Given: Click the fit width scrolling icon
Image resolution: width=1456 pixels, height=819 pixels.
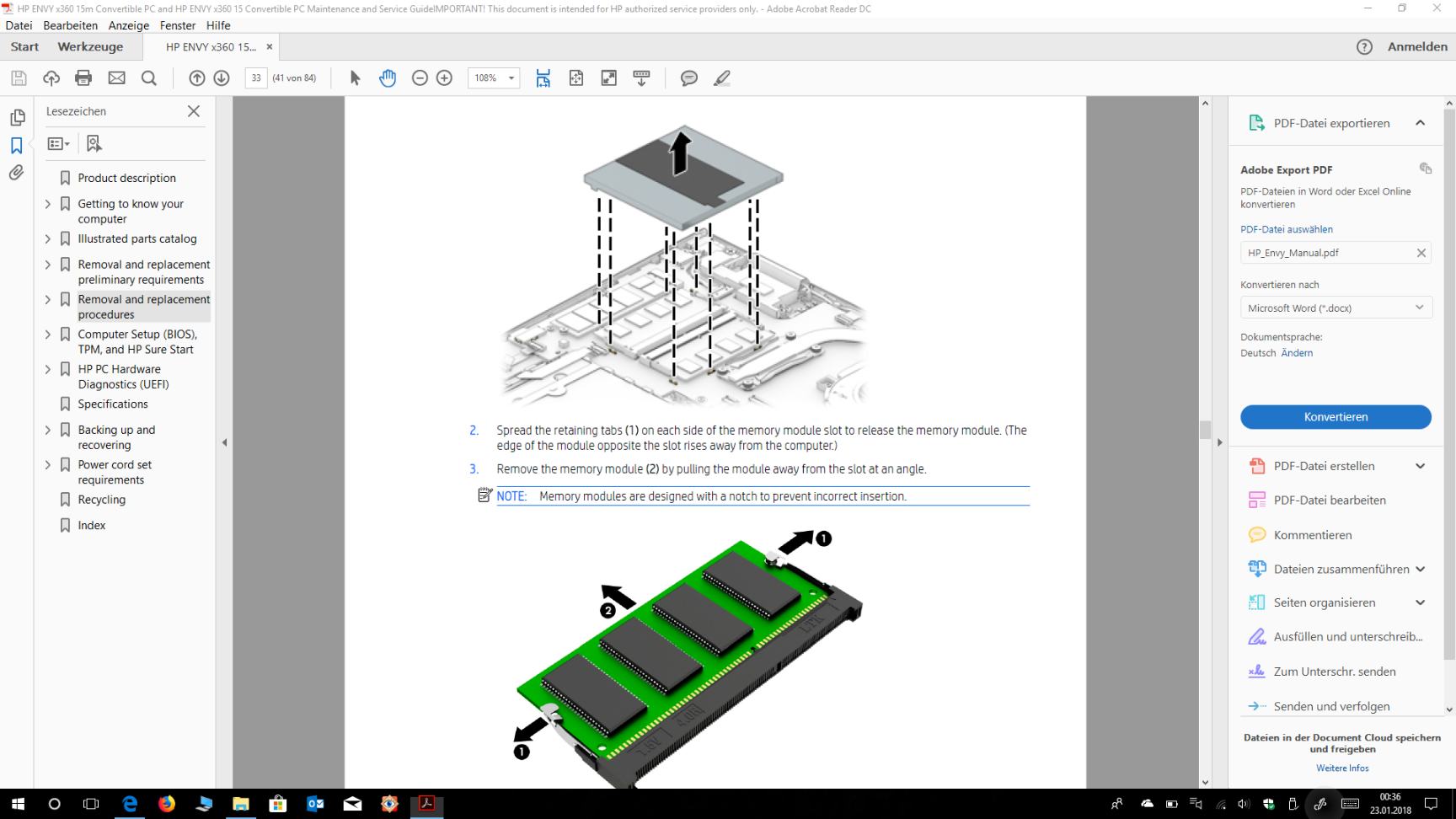Looking at the screenshot, I should point(543,78).
